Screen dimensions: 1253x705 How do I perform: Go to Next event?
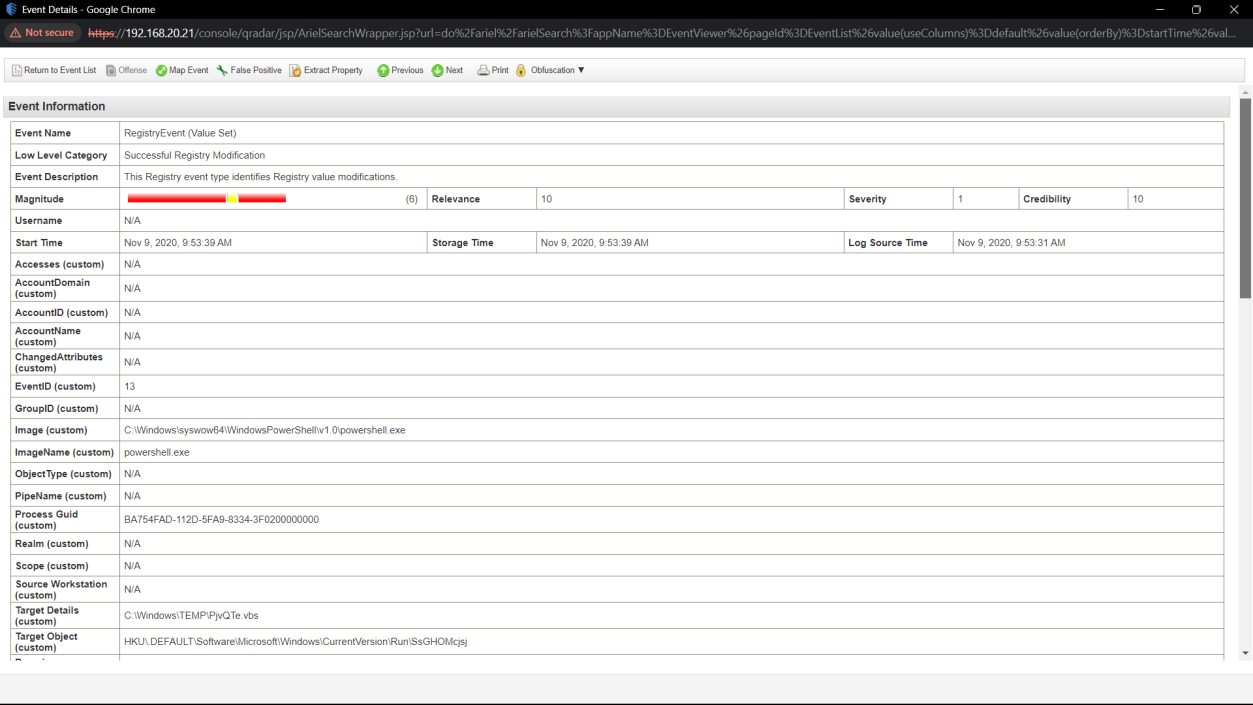[x=447, y=71]
